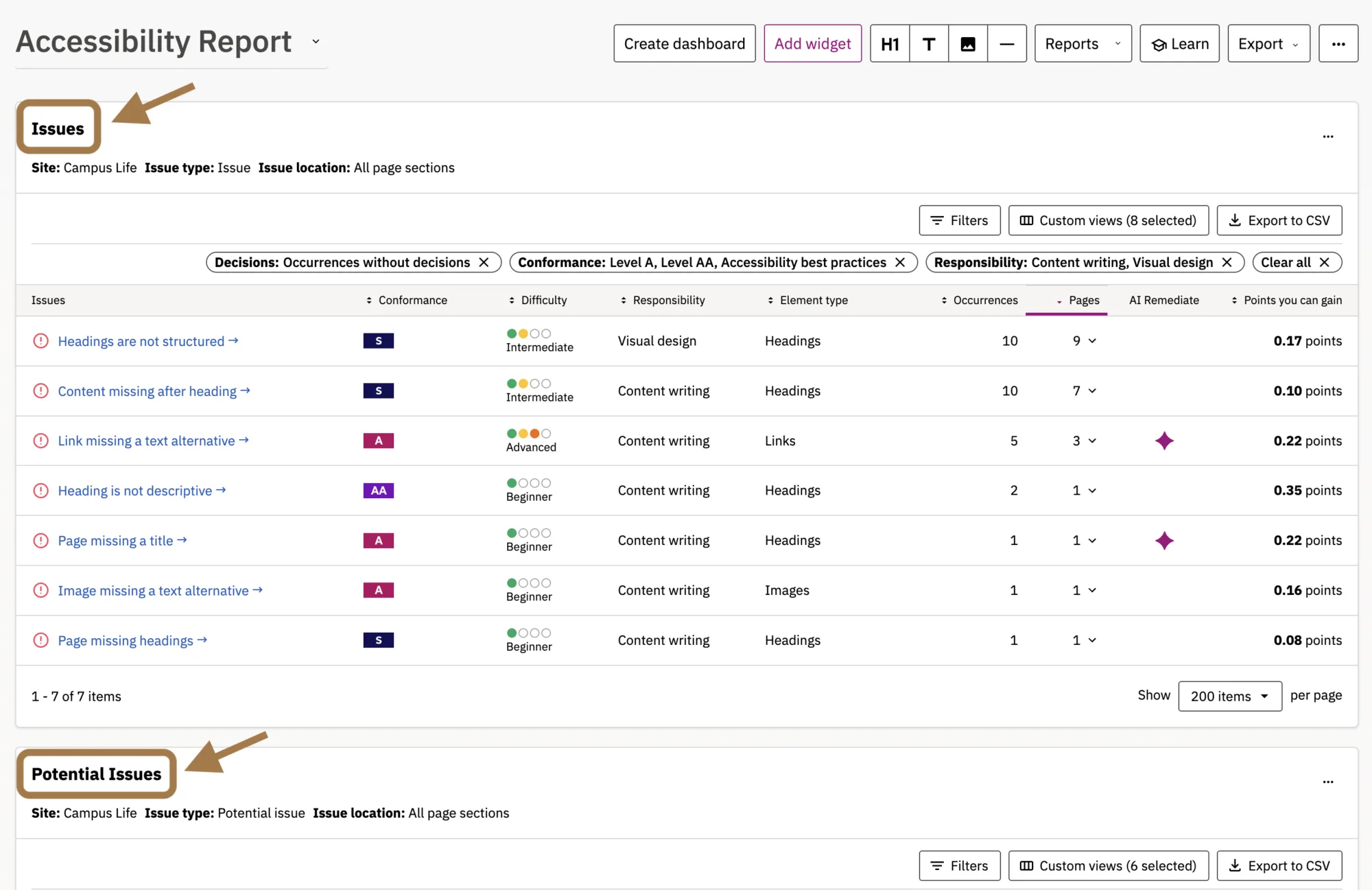Open Custom views (8 selected)

click(x=1109, y=220)
